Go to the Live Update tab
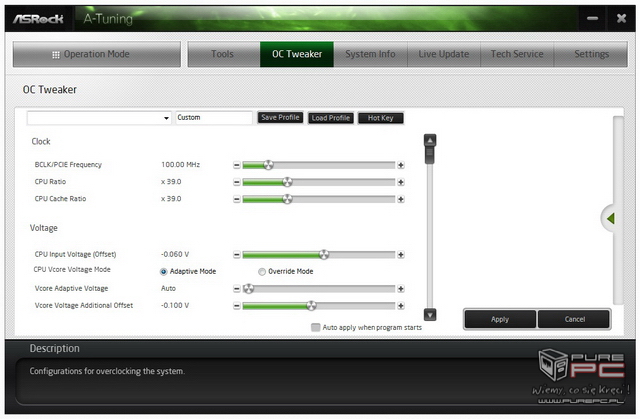The height and width of the screenshot is (419, 640). click(x=444, y=54)
